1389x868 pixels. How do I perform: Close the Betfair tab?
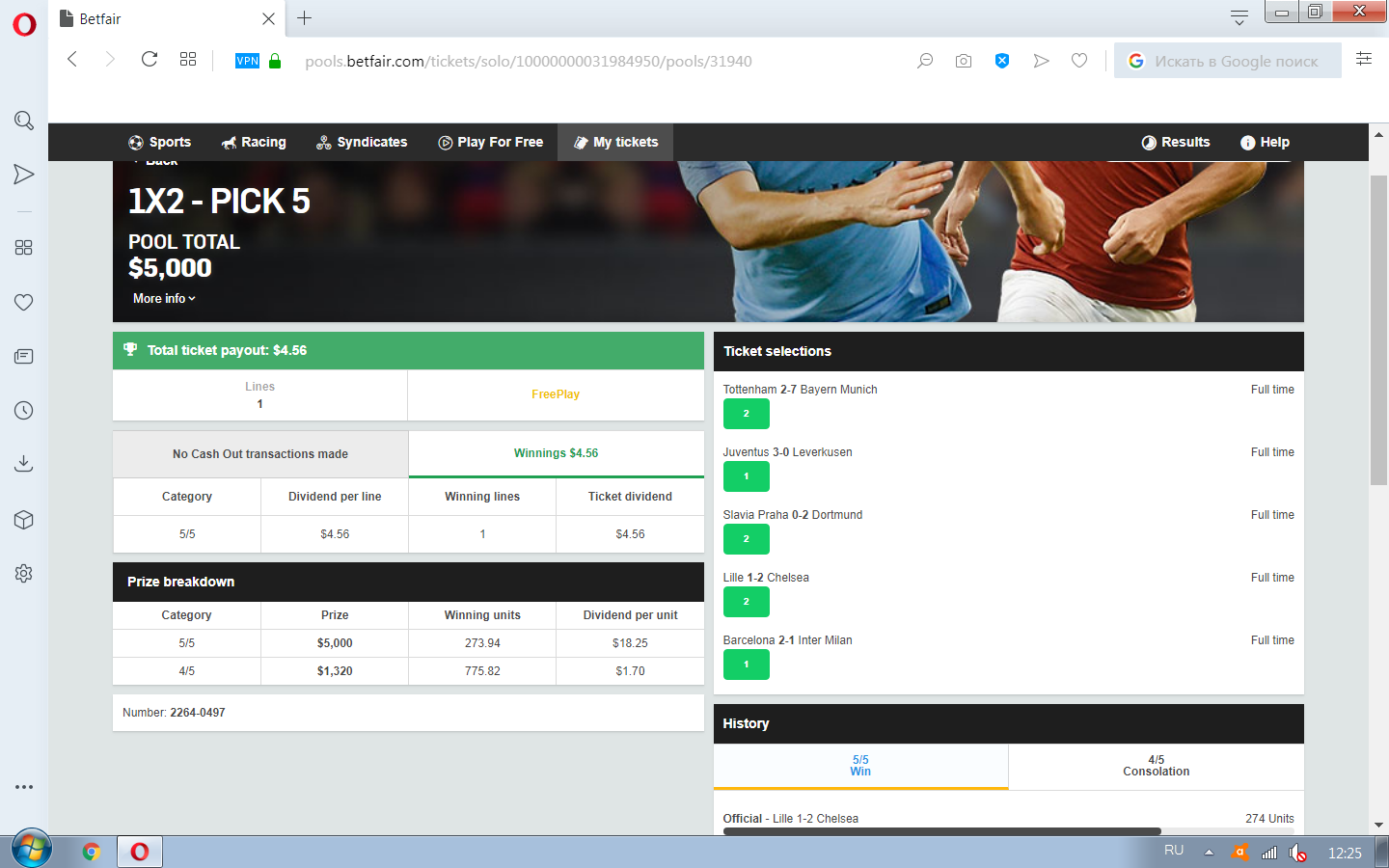(268, 18)
